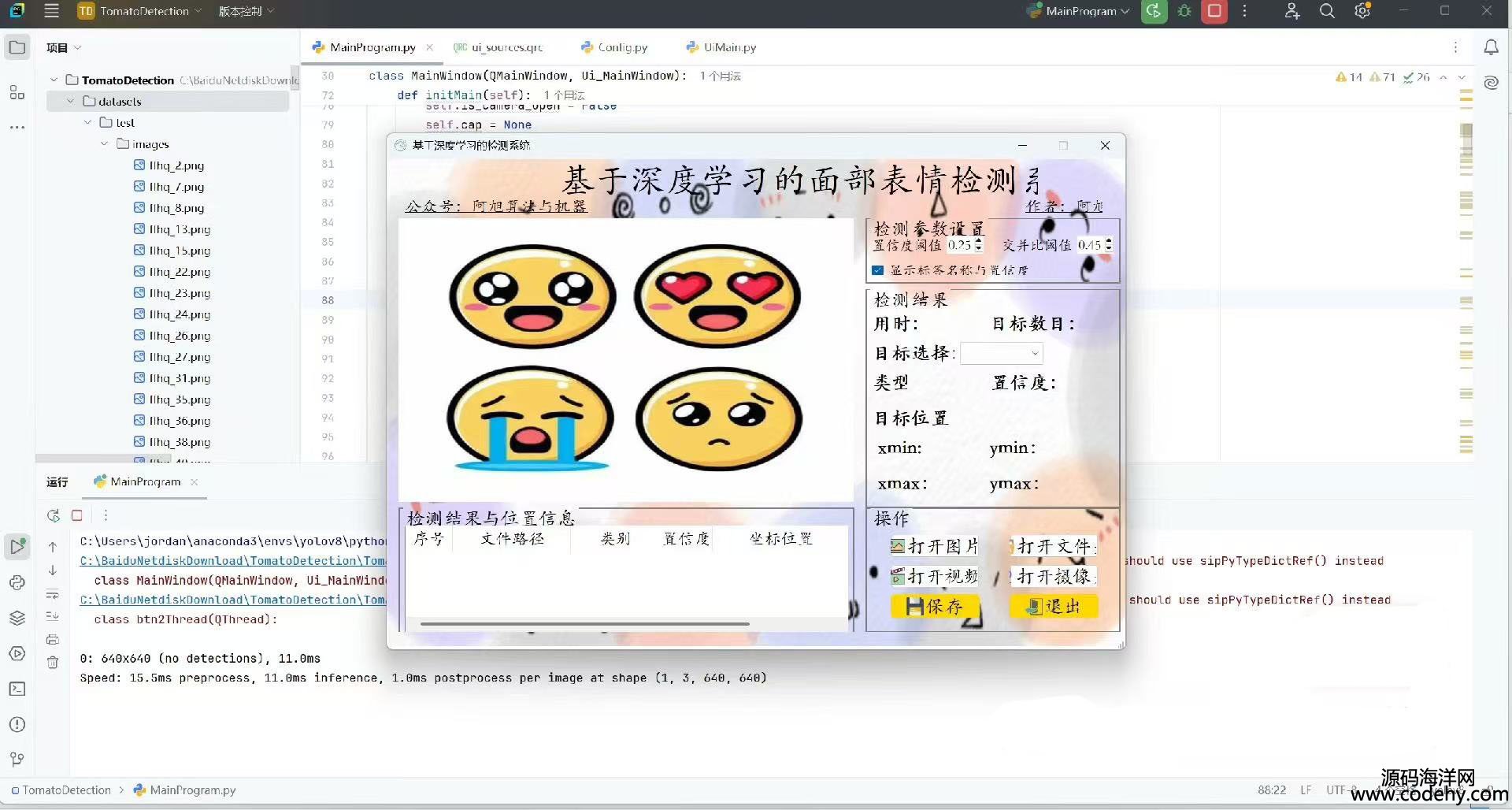Click the Rerun icon in Run panel
This screenshot has height=810, width=1512.
point(53,515)
